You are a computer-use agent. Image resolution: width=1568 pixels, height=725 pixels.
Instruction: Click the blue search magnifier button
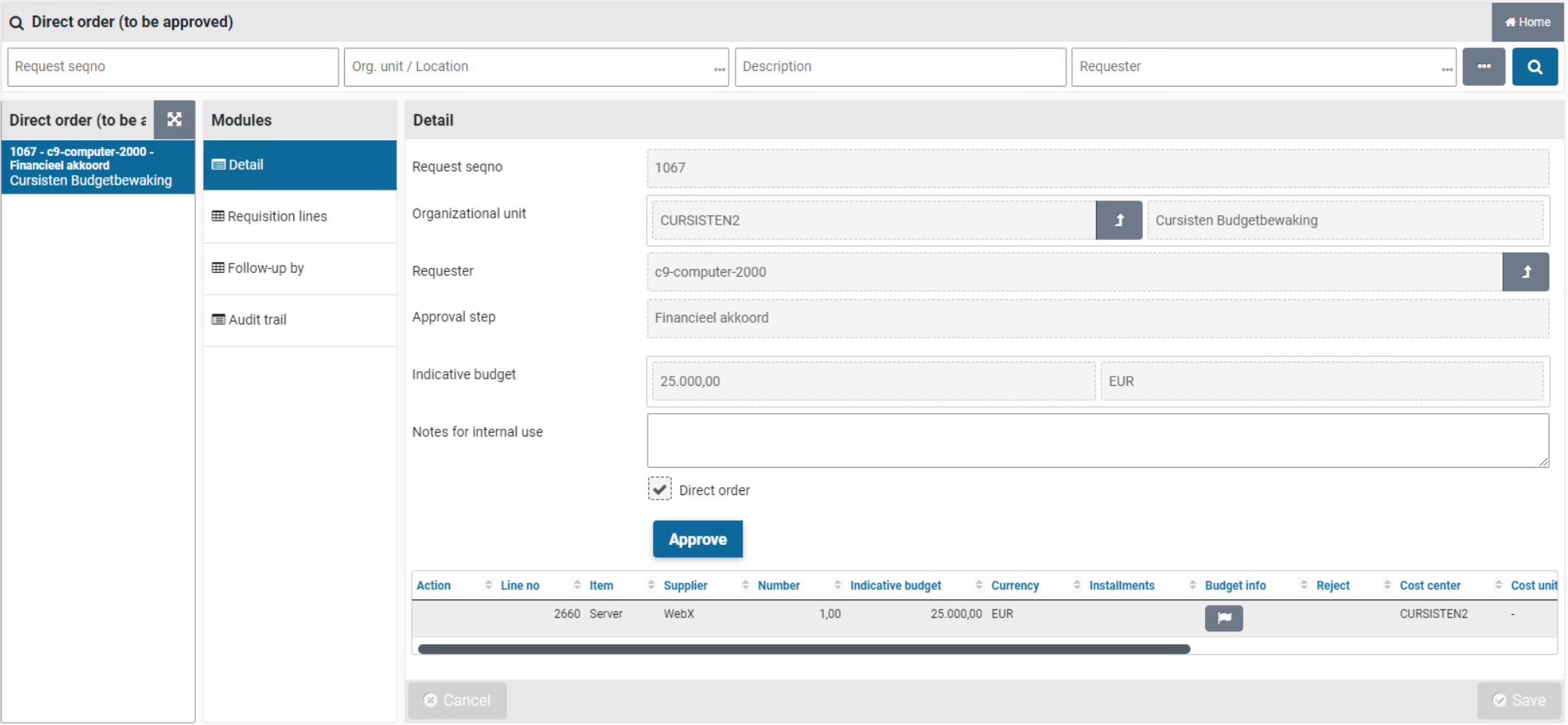[x=1534, y=67]
